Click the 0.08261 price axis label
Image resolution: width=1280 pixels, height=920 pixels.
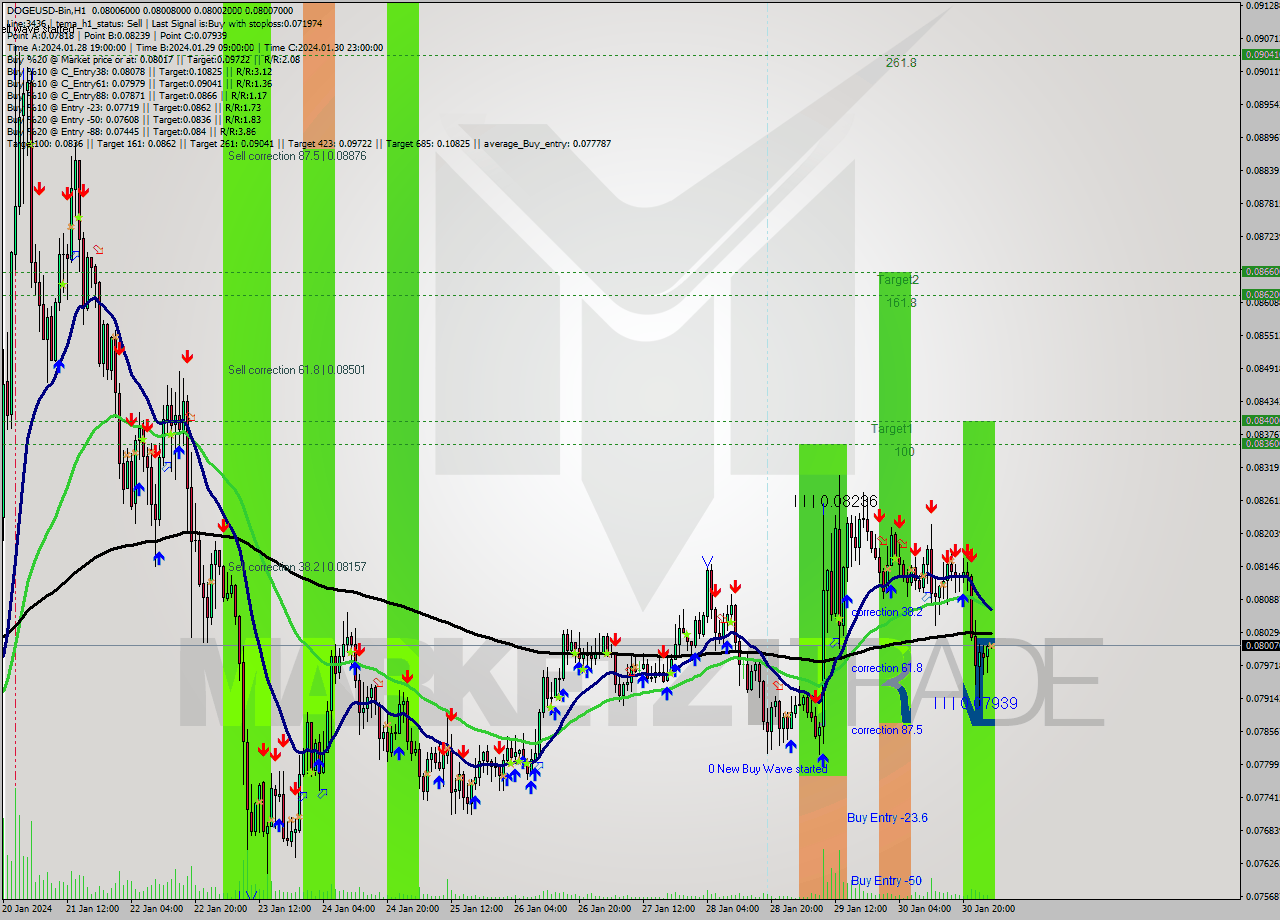1262,500
